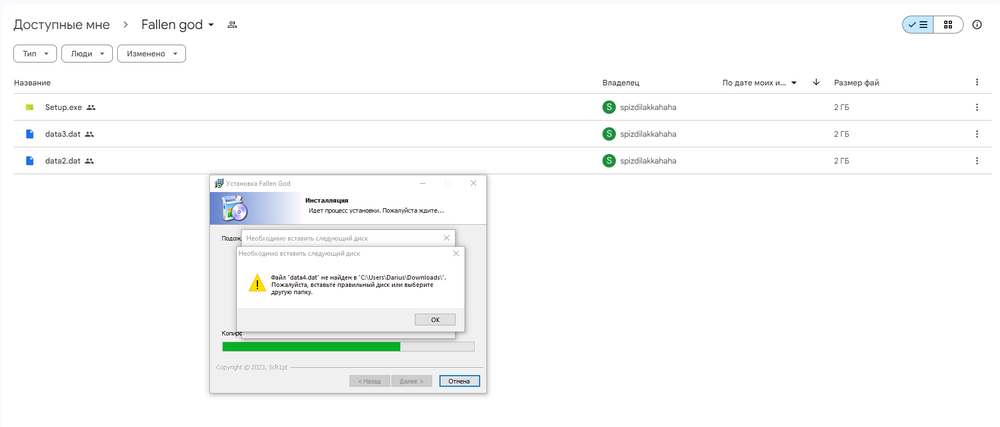This screenshot has width=1000, height=427.
Task: Click OK in the missing disk dialog
Action: pos(435,319)
